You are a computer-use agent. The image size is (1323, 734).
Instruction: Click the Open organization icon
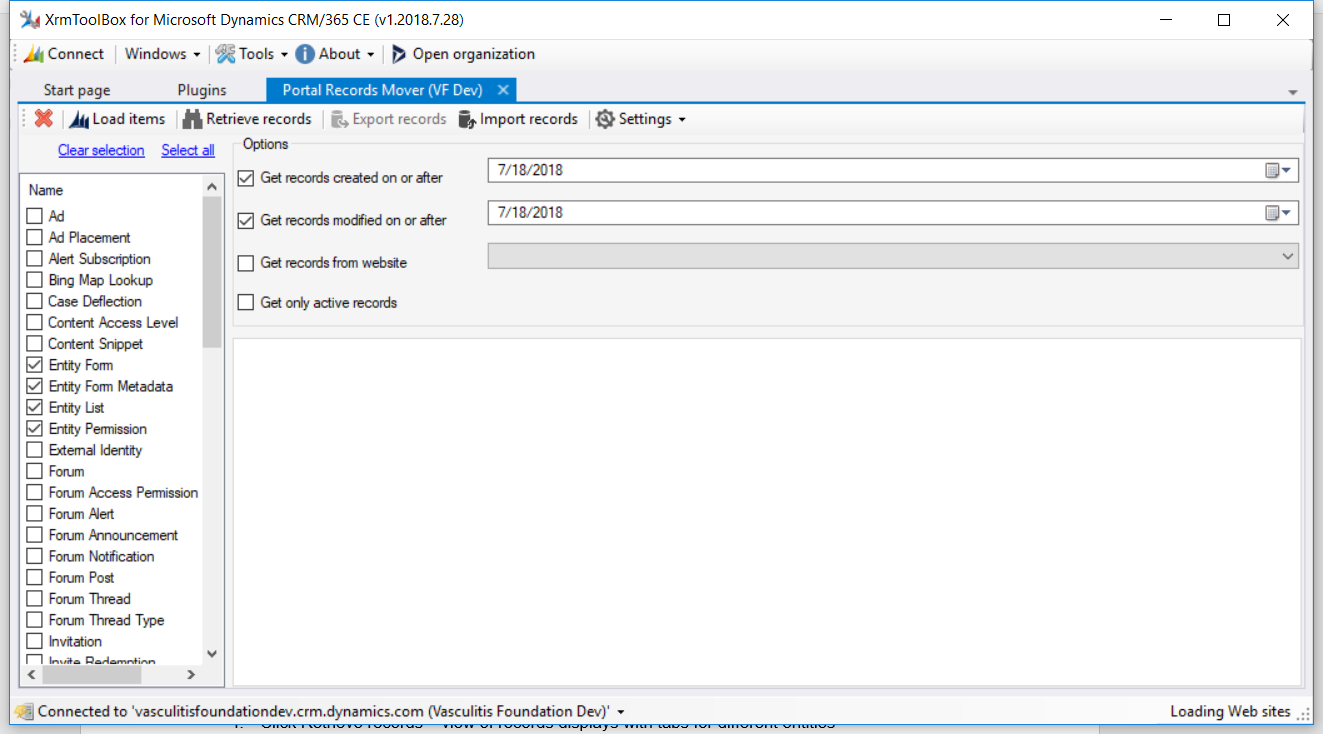399,54
